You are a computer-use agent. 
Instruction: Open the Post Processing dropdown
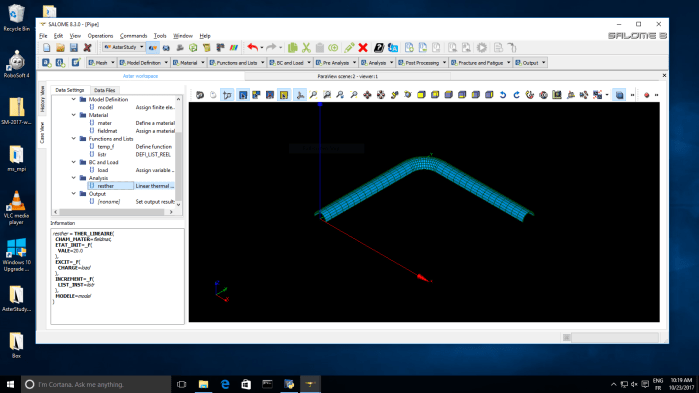[x=422, y=63]
